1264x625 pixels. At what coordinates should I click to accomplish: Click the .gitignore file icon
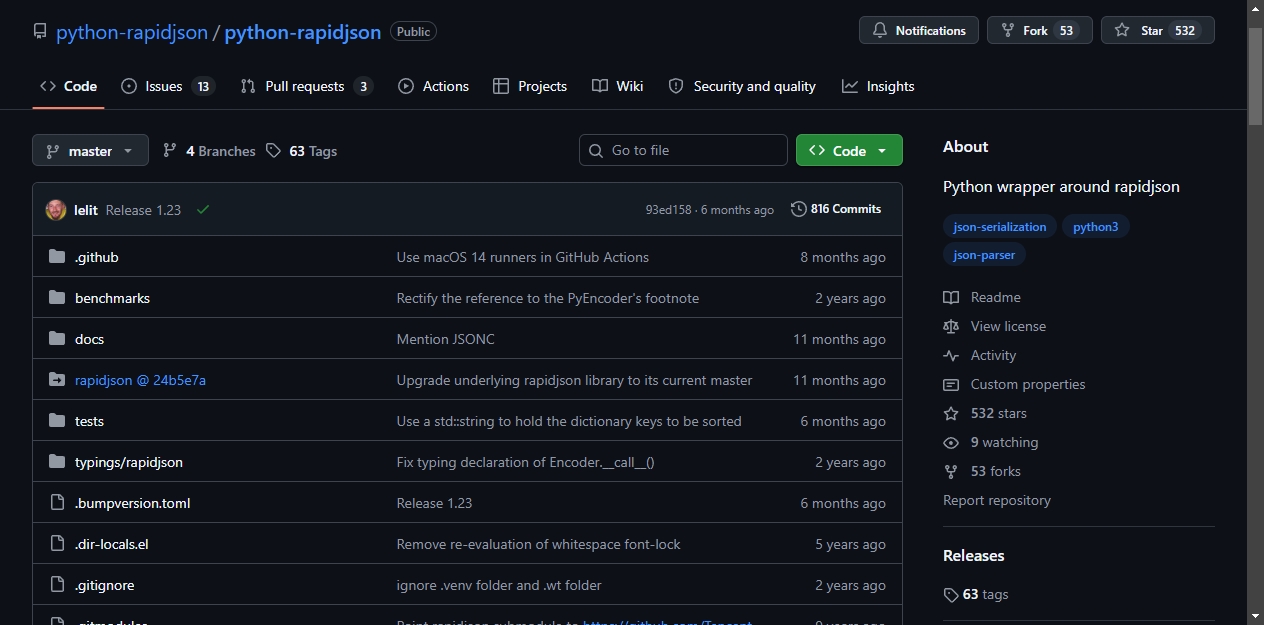[x=57, y=585]
